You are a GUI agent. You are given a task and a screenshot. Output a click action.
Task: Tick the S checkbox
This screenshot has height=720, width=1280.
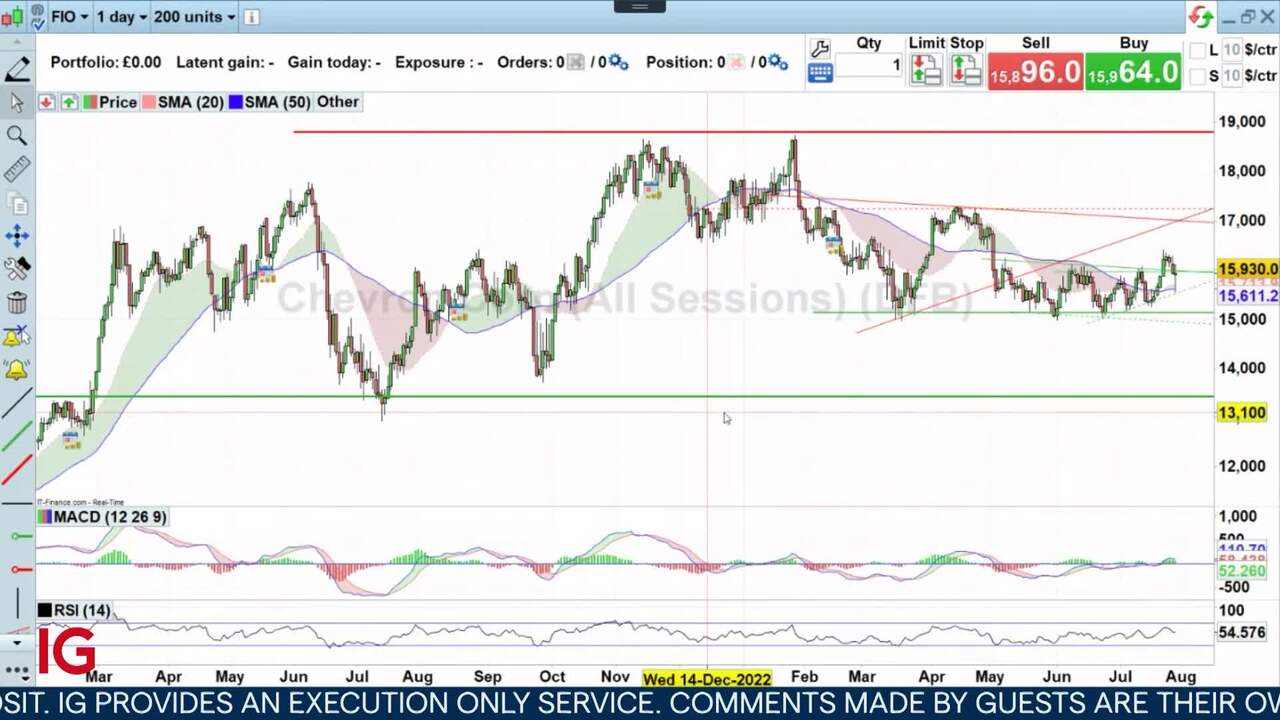[x=1198, y=76]
